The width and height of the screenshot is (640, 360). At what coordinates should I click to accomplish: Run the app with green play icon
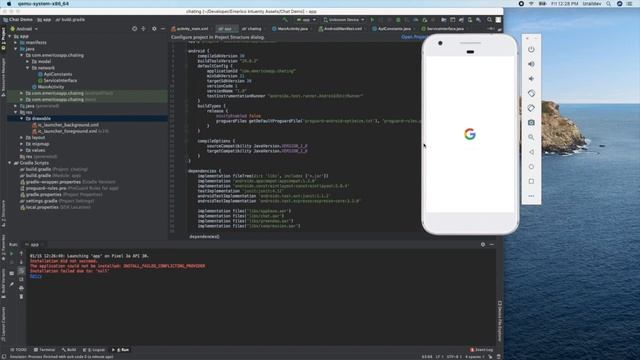click(372, 20)
